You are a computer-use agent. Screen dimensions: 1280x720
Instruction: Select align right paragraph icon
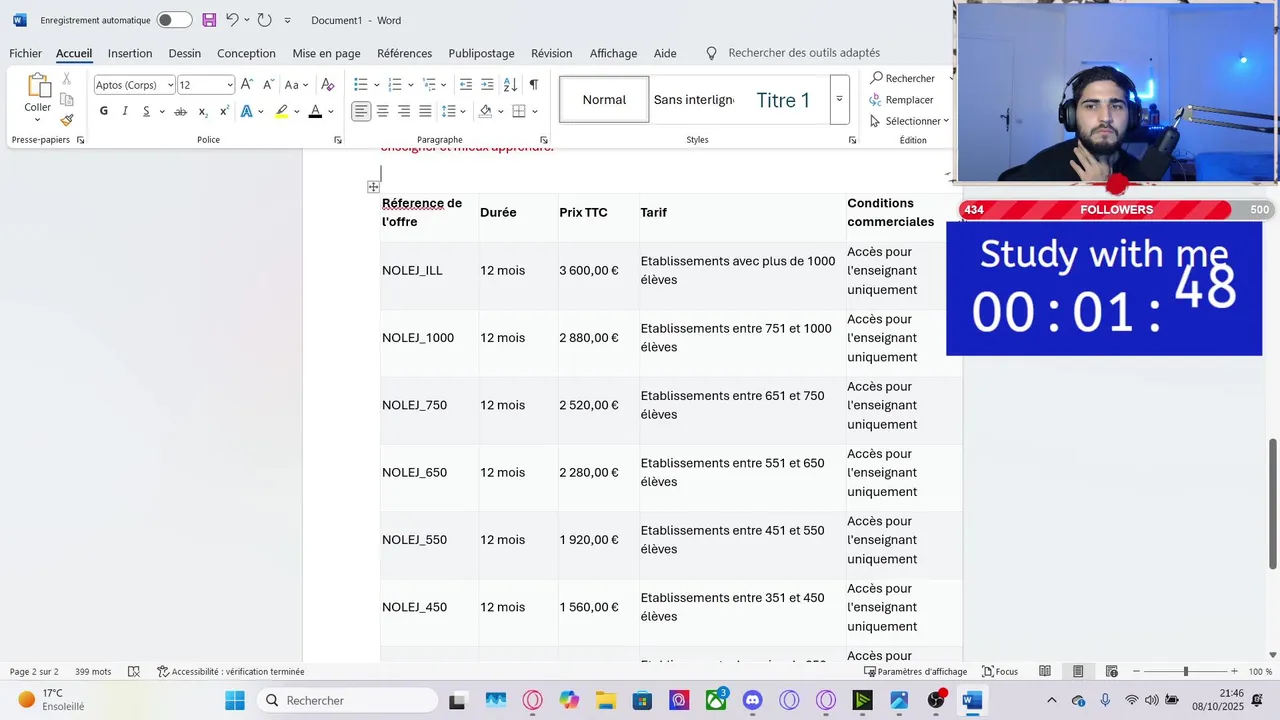[x=404, y=111]
